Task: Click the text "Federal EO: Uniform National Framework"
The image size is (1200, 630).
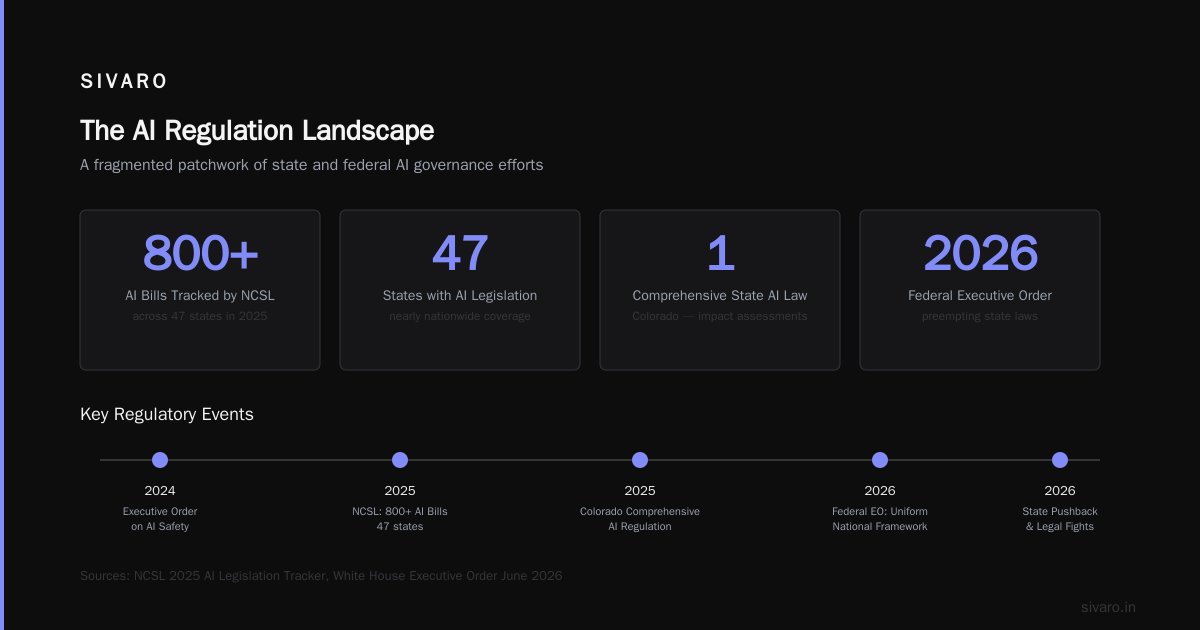Action: [x=880, y=519]
